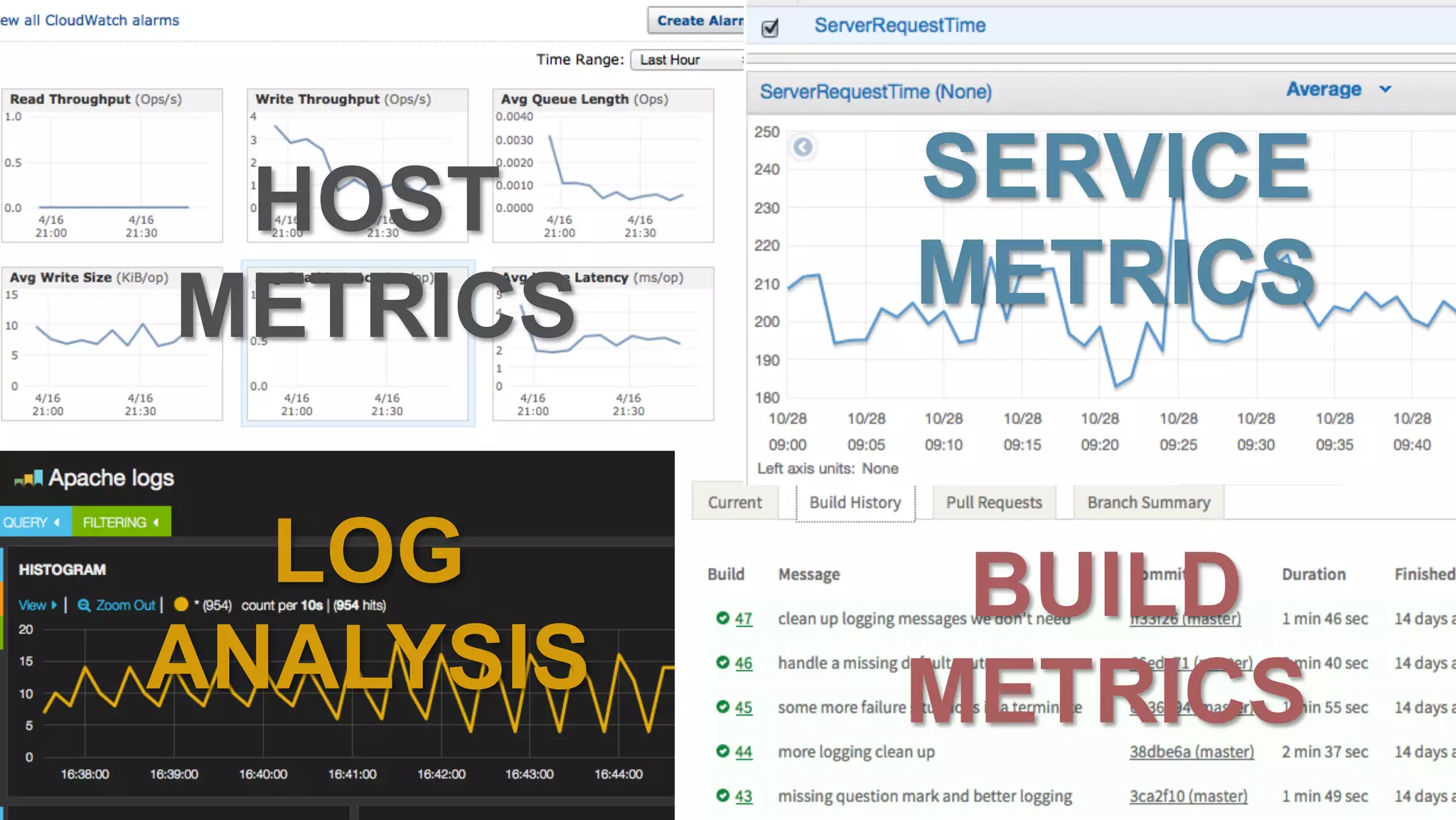Click the 16:41:00 histogram time label
The width and height of the screenshot is (1456, 820).
(352, 774)
